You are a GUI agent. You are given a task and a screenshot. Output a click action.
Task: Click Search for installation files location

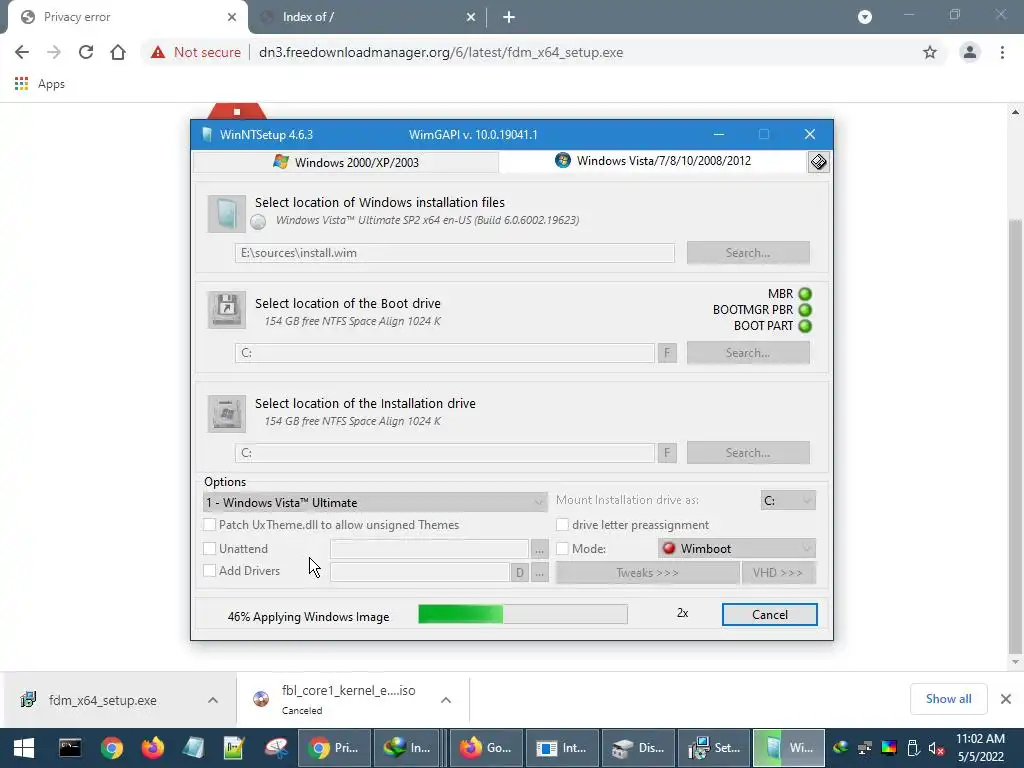tap(748, 253)
